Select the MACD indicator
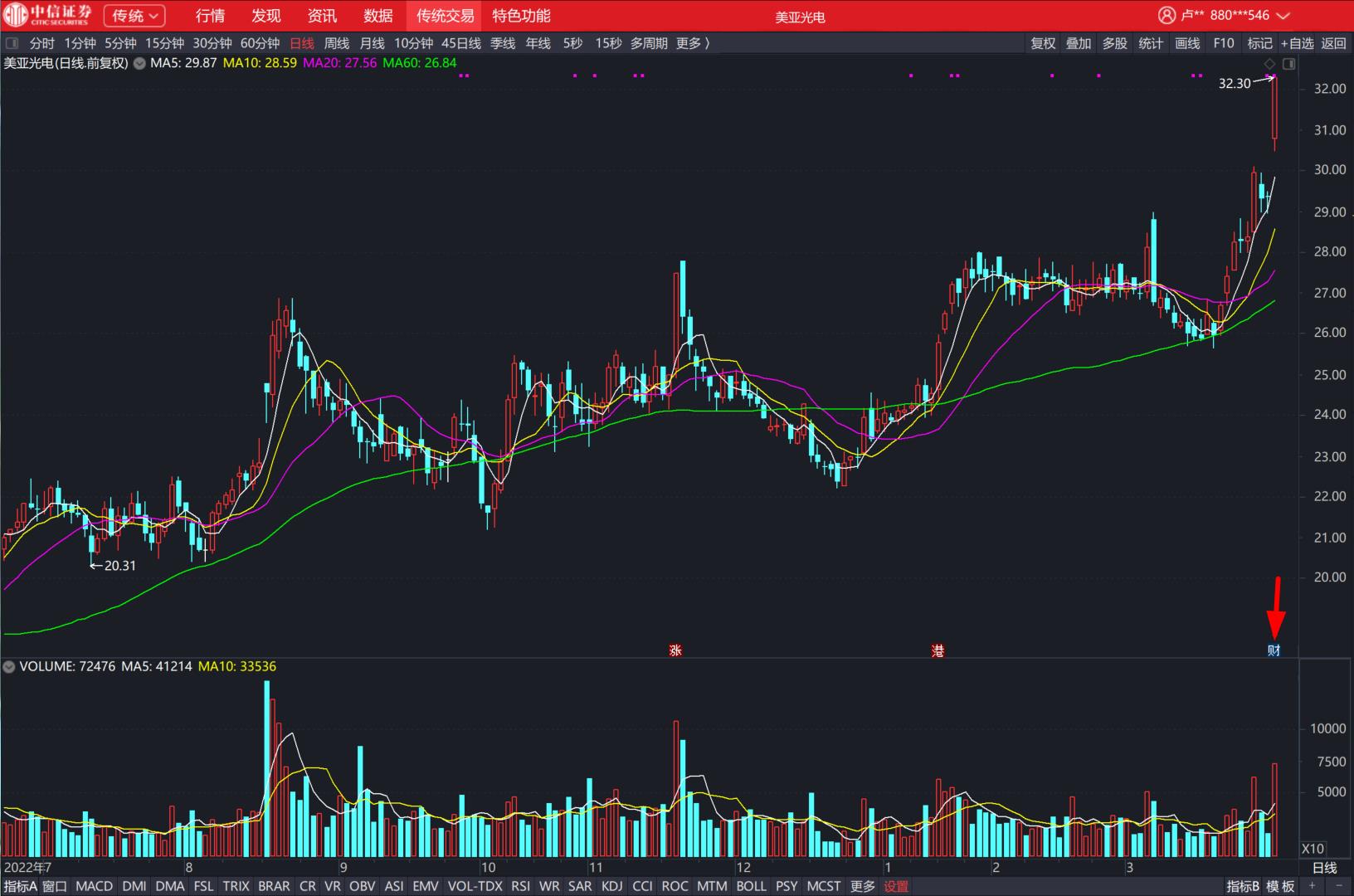The height and width of the screenshot is (896, 1354). [x=94, y=886]
